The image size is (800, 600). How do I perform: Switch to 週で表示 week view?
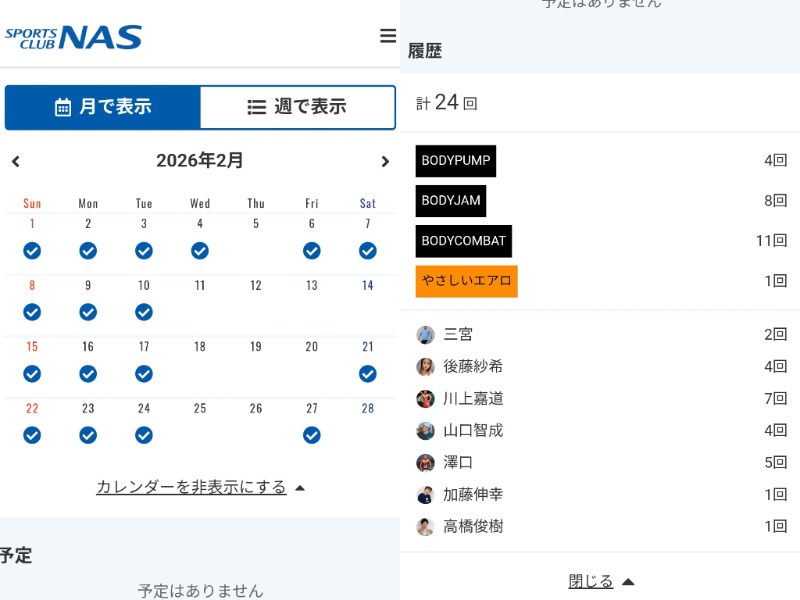coord(297,107)
